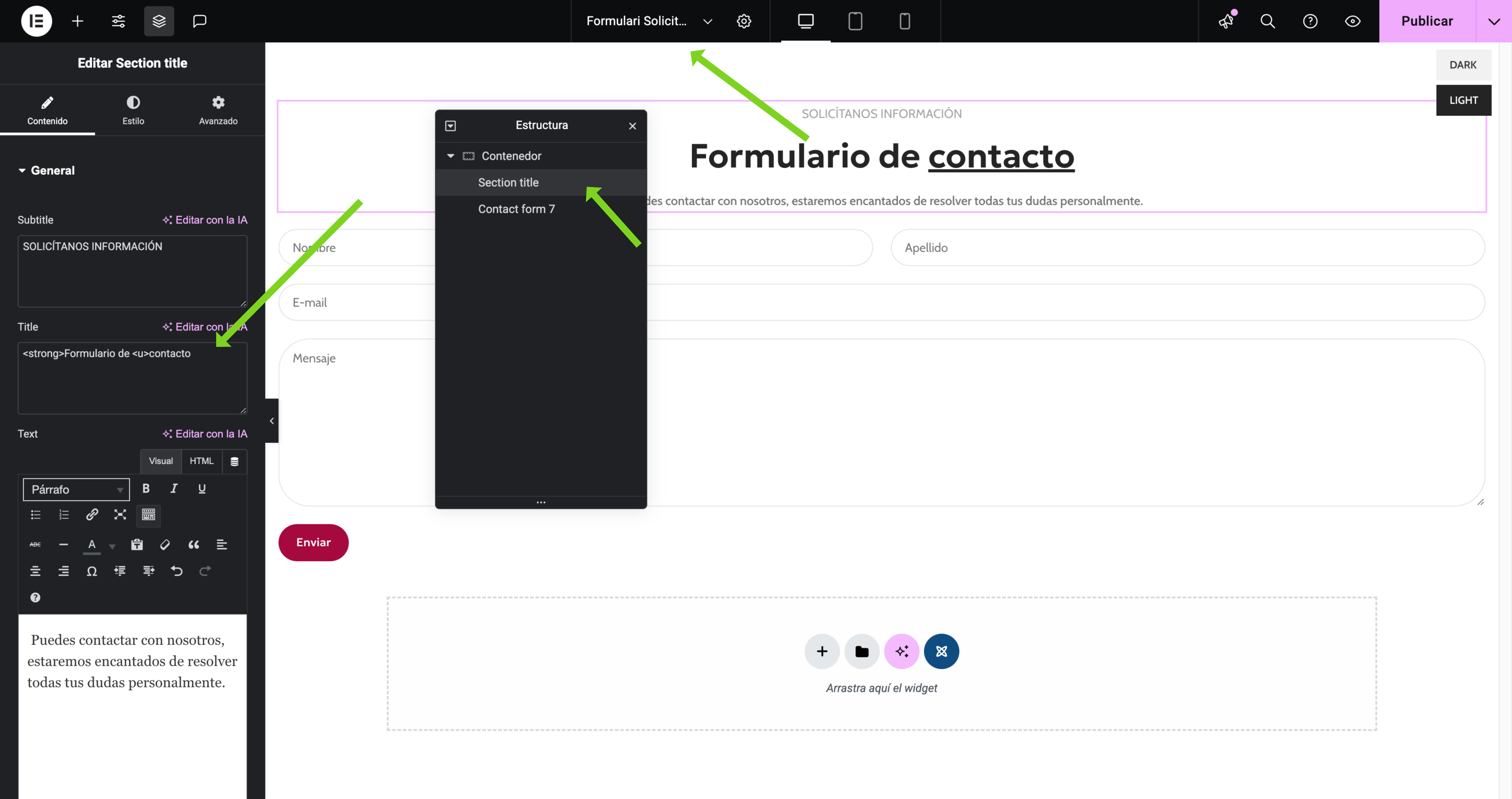The height and width of the screenshot is (799, 1512).
Task: Open the help icon in top bar
Action: pos(1310,21)
